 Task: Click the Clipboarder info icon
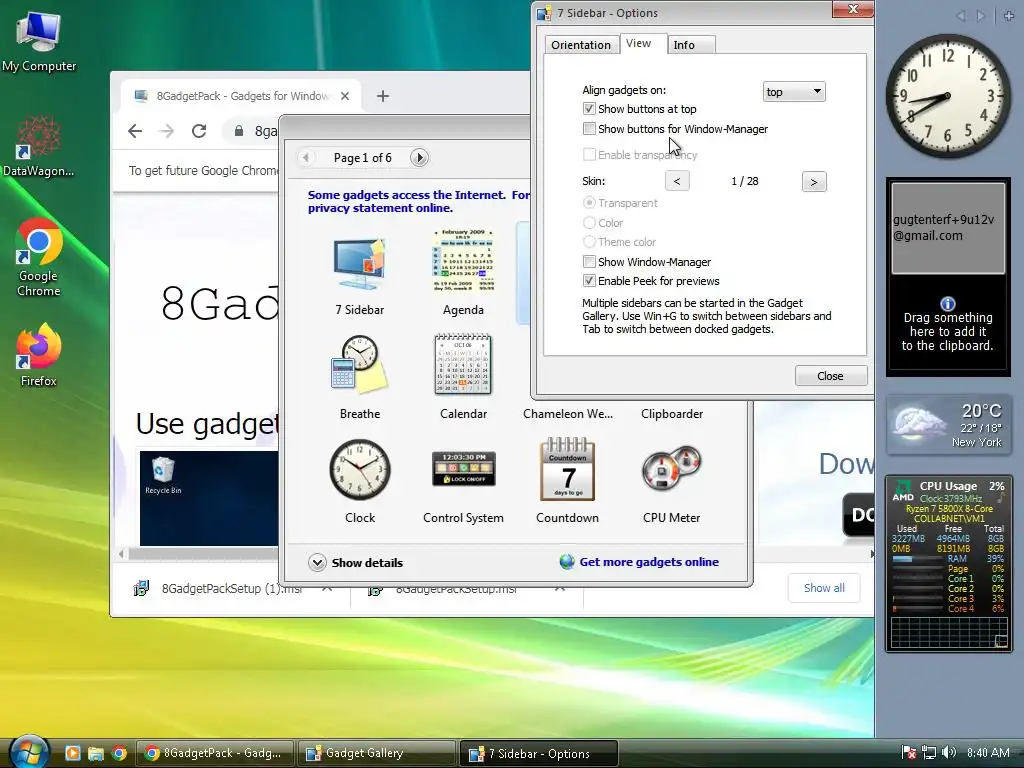pos(948,304)
